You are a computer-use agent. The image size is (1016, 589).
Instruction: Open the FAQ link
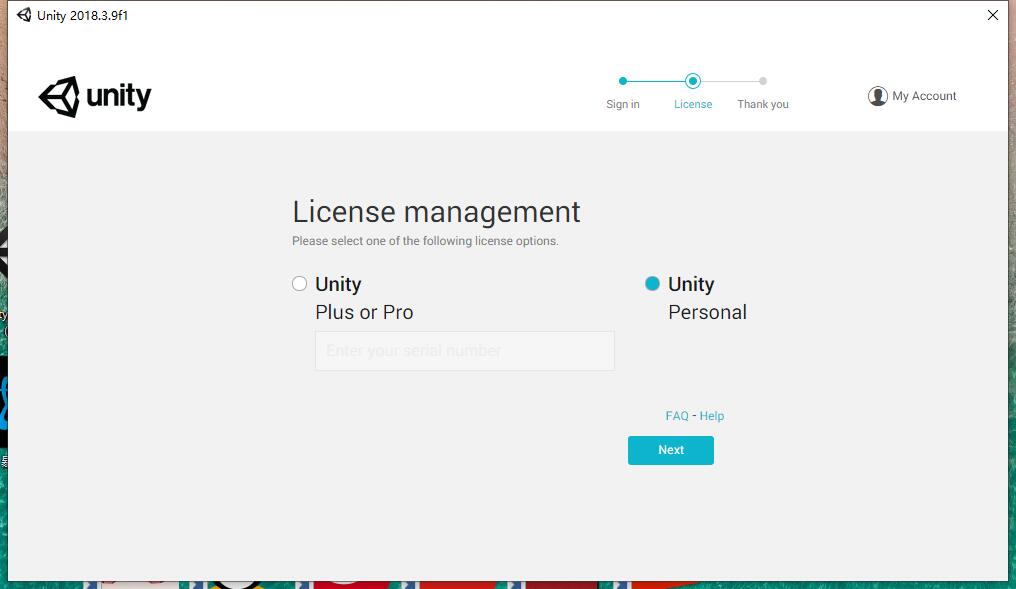(x=676, y=416)
